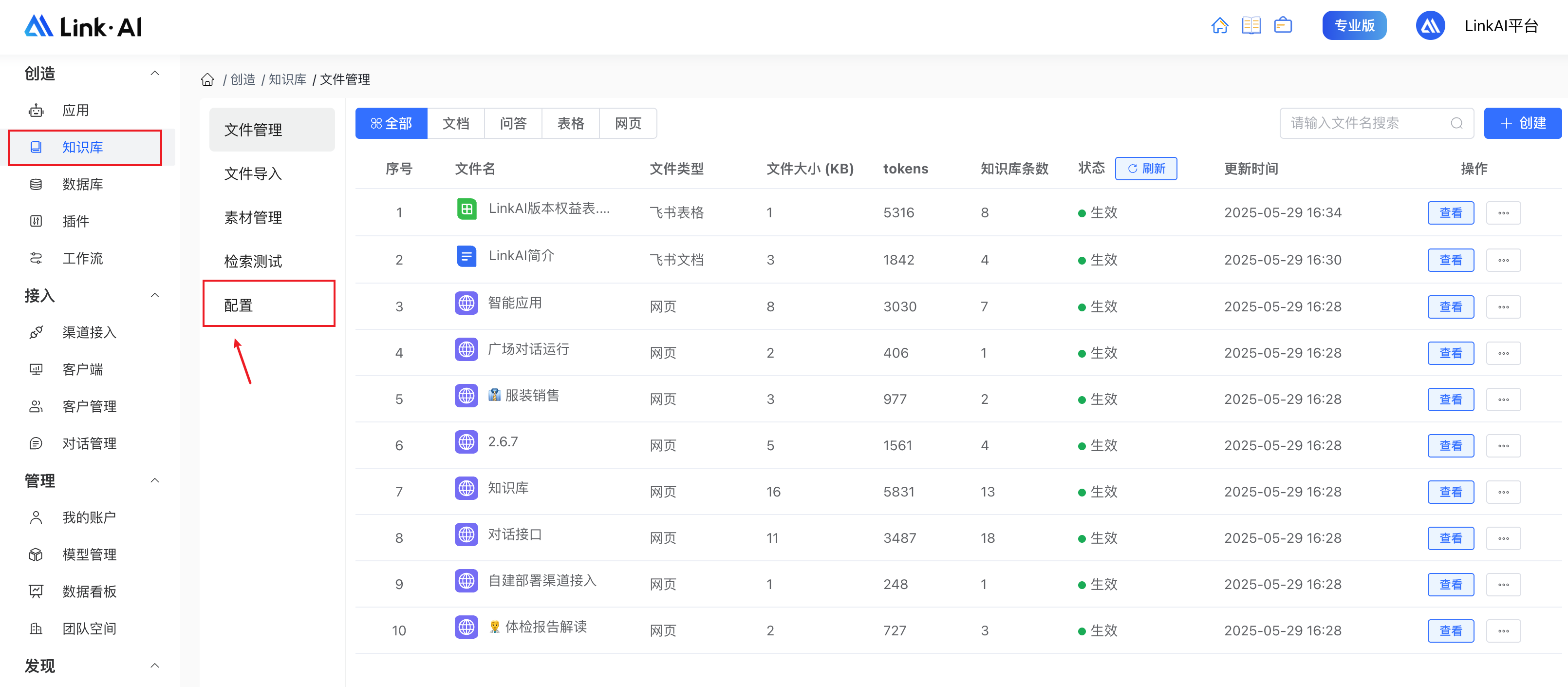Open more actions for LinkAI简介 row

[1503, 260]
